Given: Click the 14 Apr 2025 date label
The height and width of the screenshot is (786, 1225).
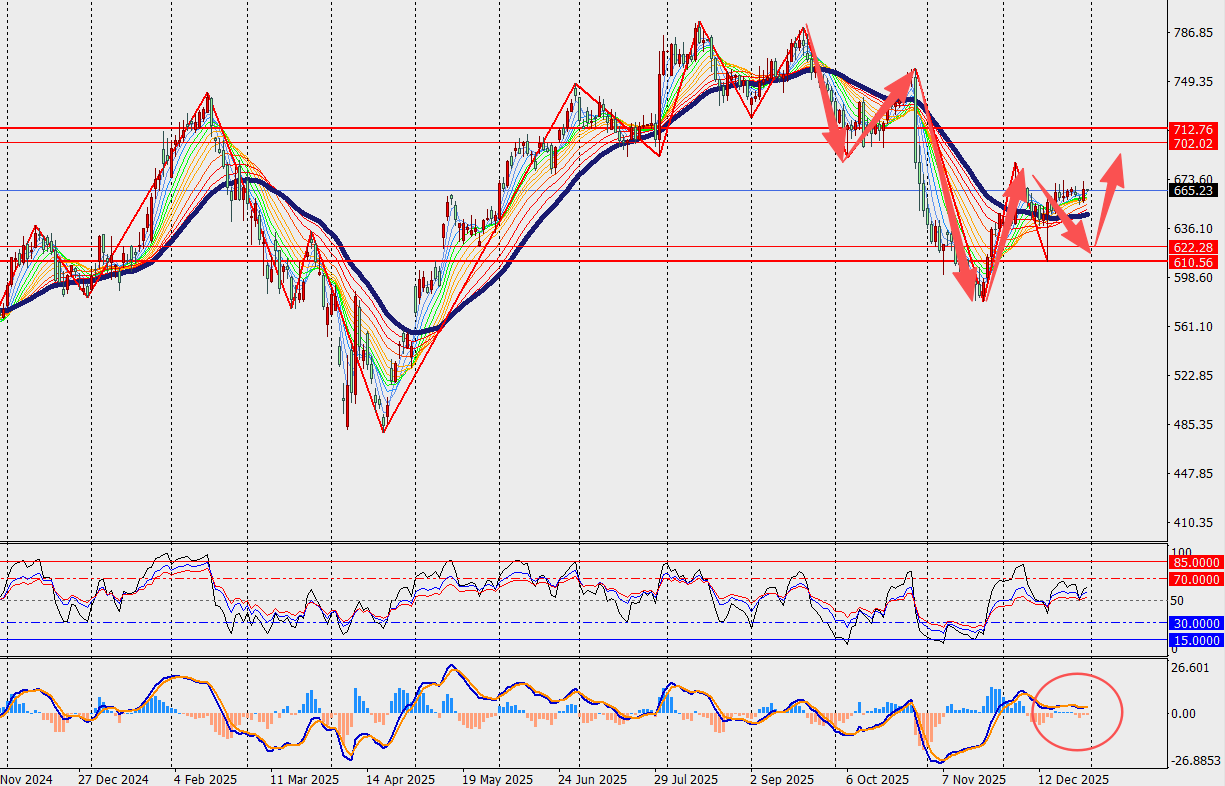Looking at the screenshot, I should 400,778.
